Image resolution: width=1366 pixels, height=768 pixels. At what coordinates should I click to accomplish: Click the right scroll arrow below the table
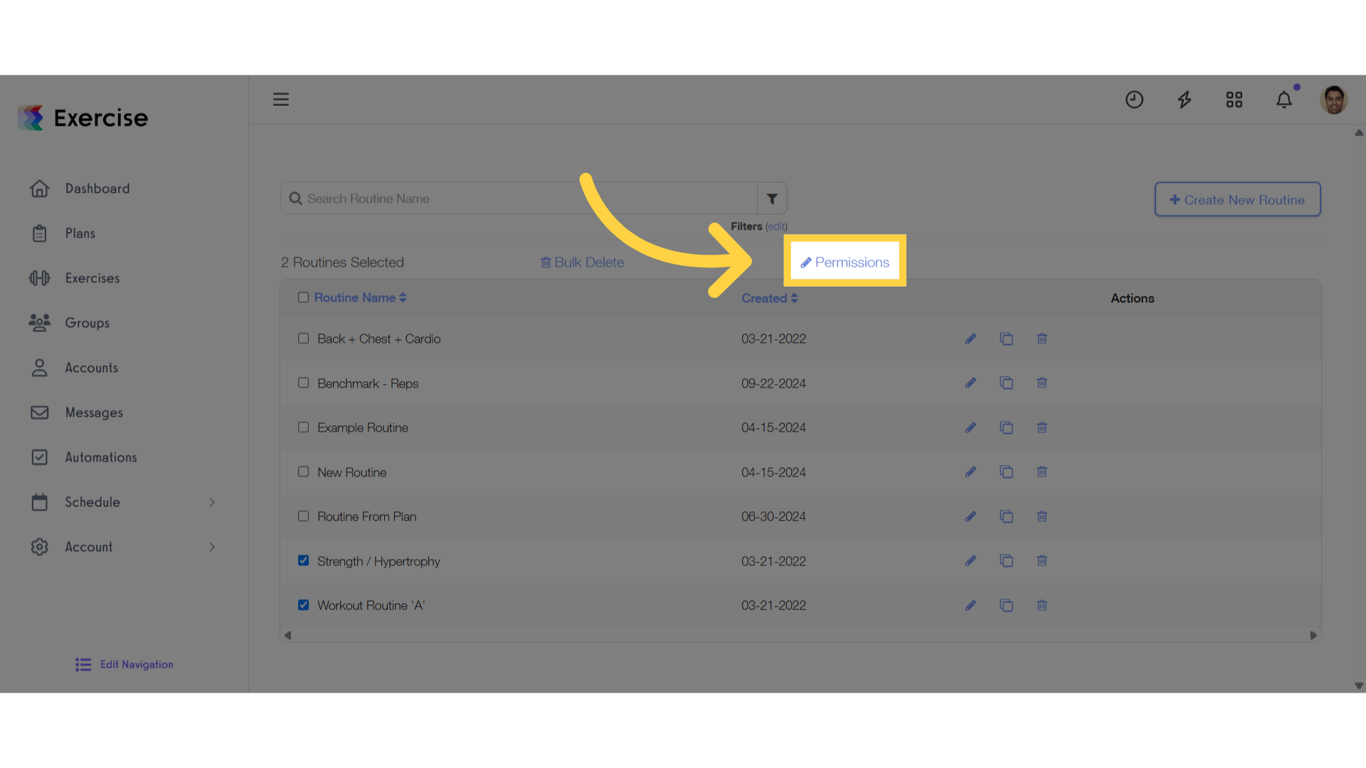coord(1313,634)
